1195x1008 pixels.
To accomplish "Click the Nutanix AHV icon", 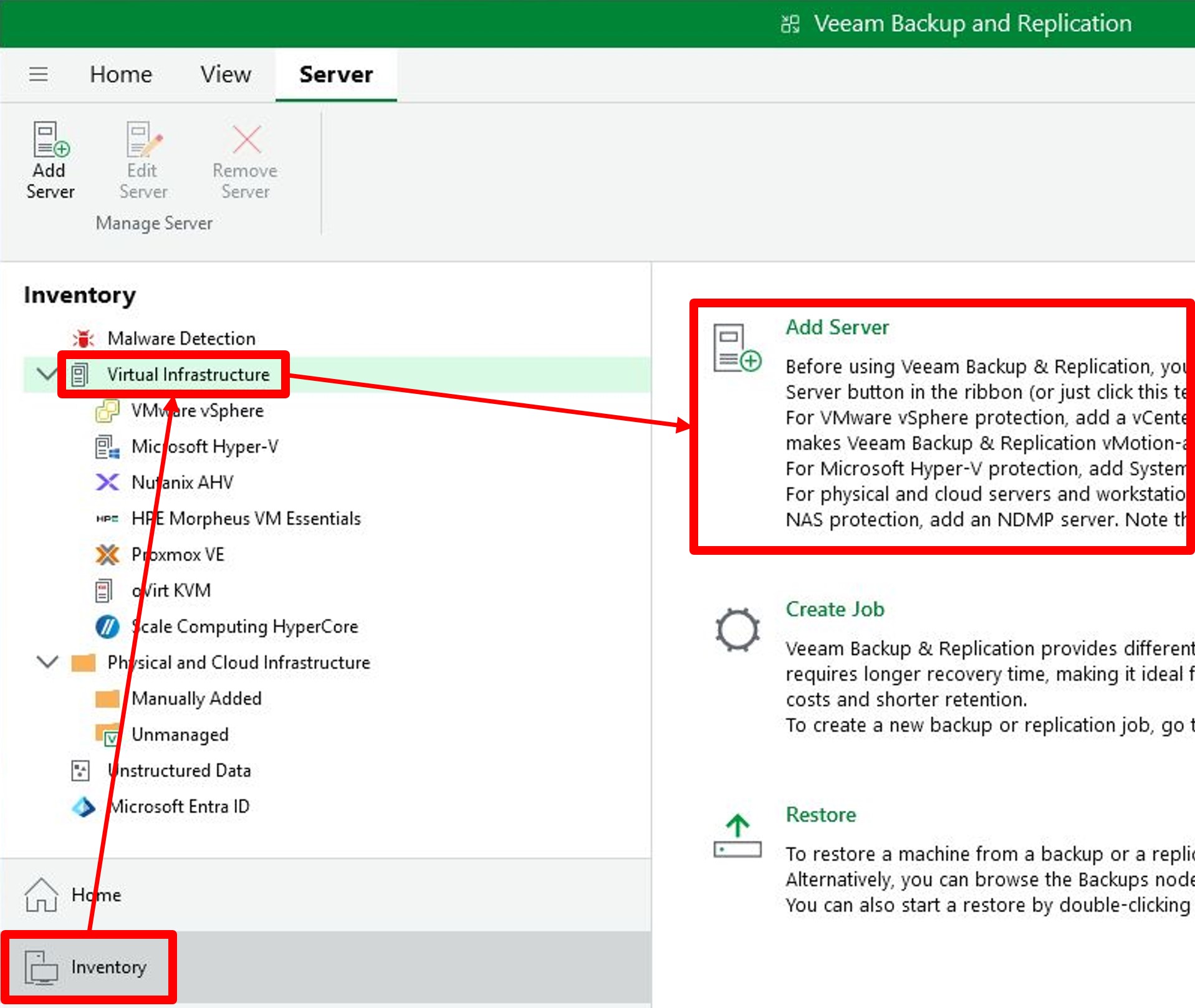I will (x=107, y=482).
